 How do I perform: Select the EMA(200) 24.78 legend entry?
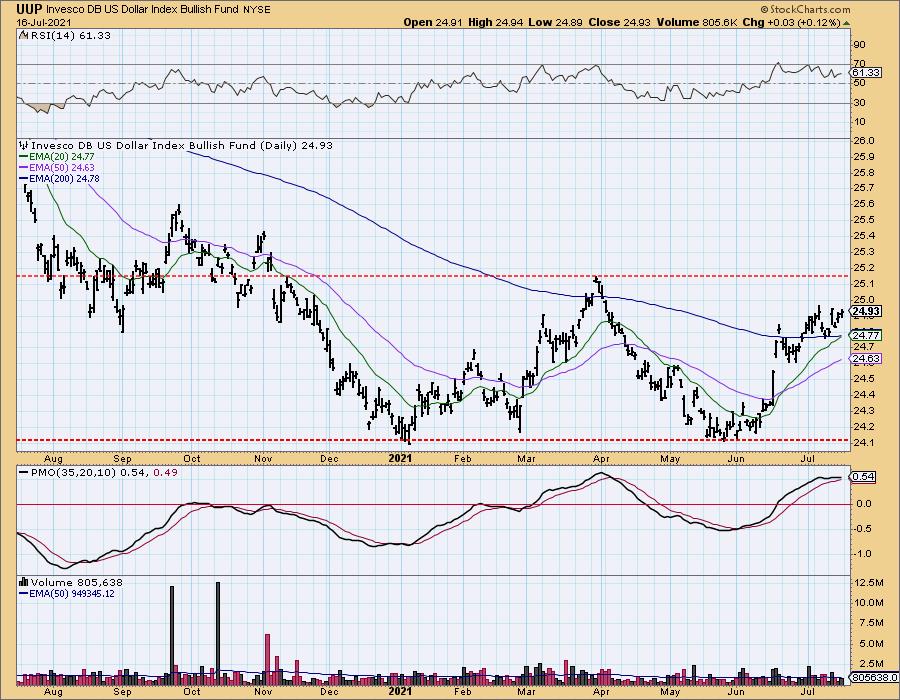(x=59, y=178)
